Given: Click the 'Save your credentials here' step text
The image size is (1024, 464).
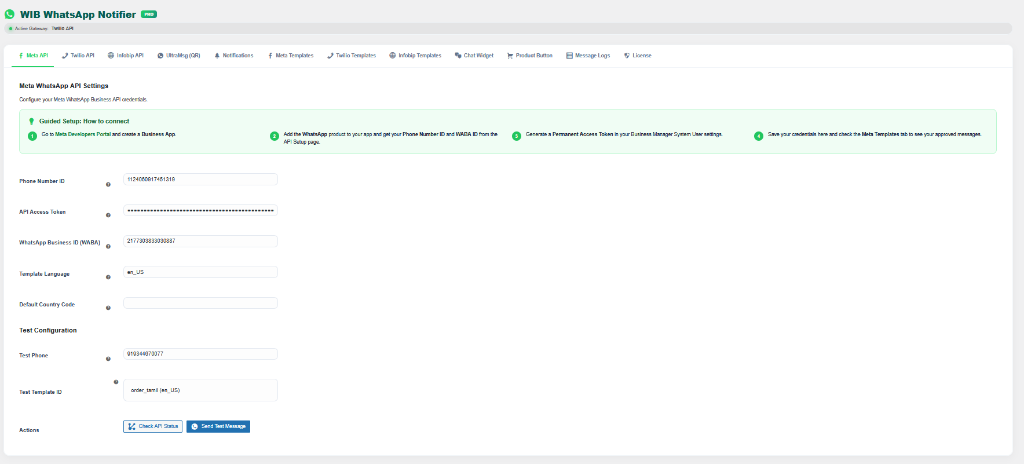Looking at the screenshot, I should (874, 133).
